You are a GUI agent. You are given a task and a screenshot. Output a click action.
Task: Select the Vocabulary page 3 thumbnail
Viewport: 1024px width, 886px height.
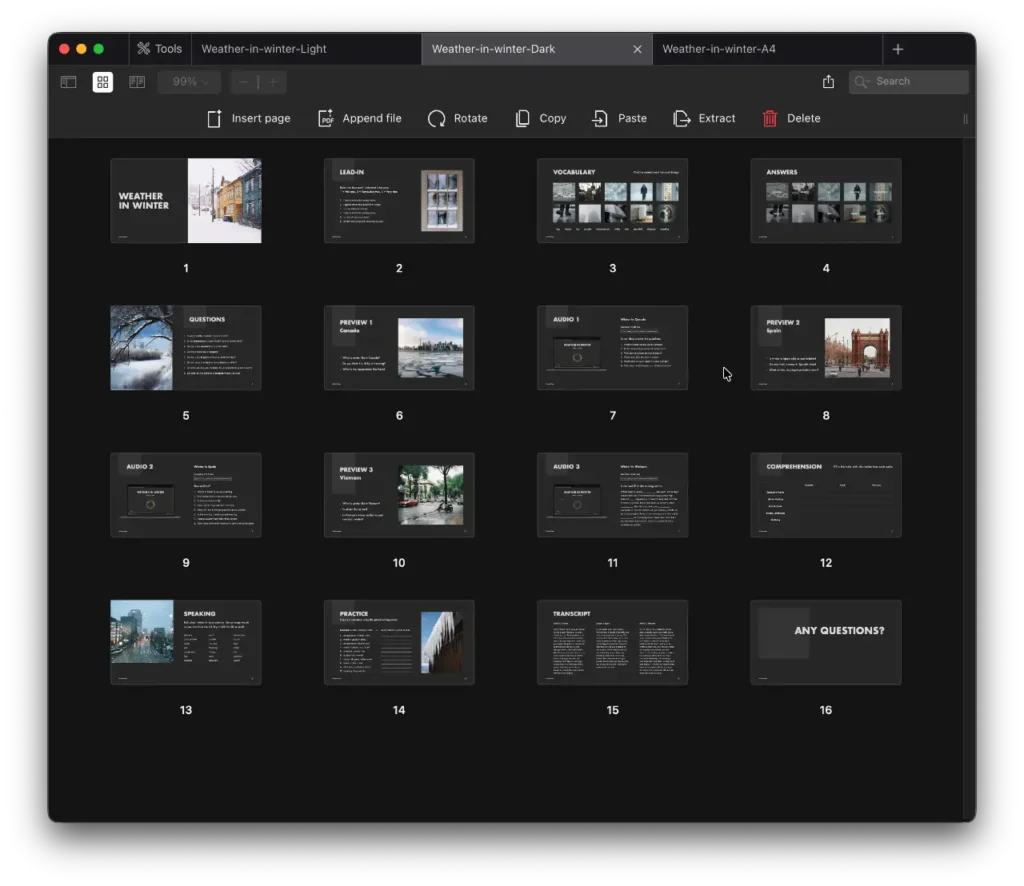[x=612, y=200]
